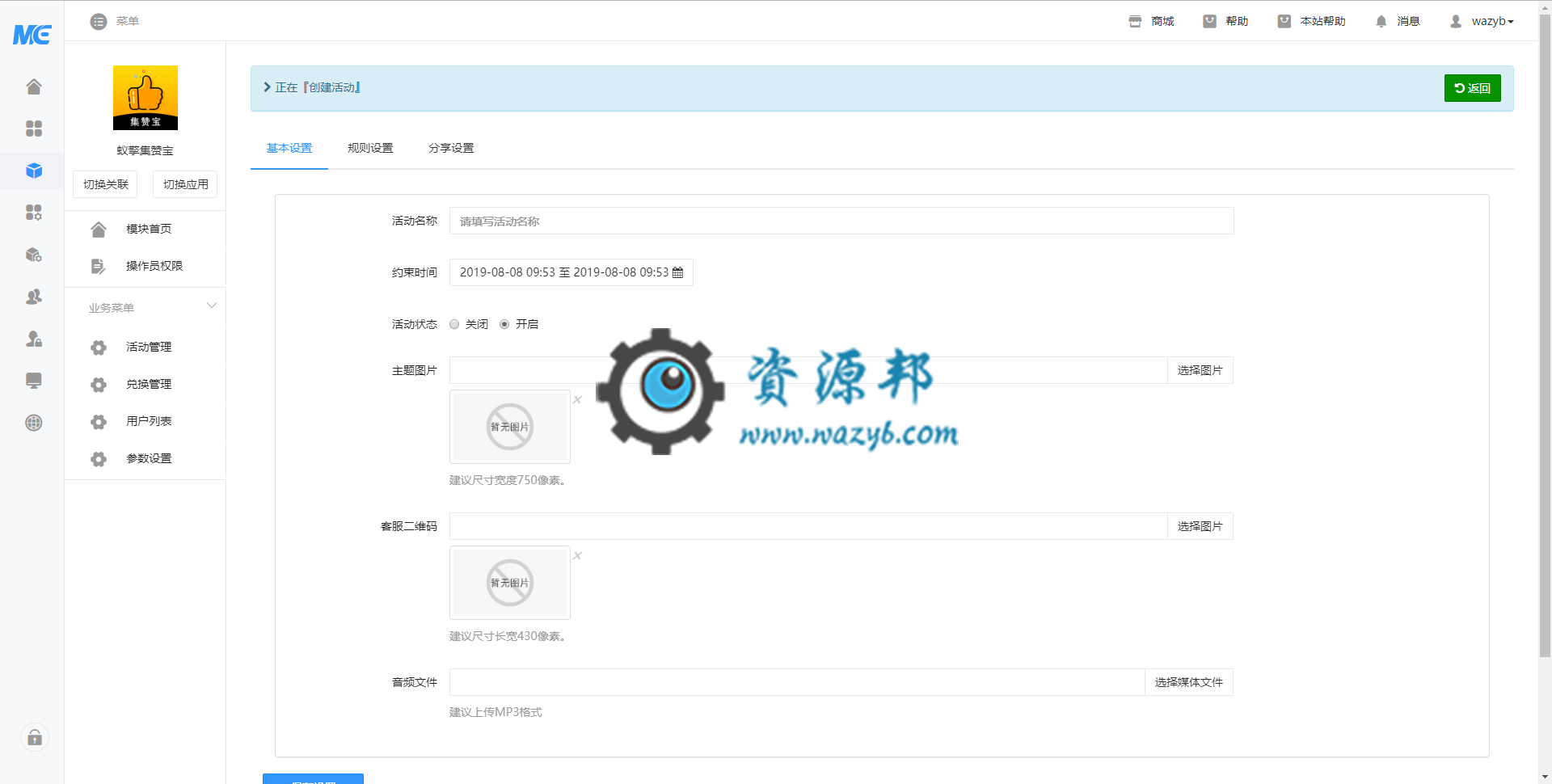Click the house icon beside 模块首页
Screen dimensions: 1552x784
(x=99, y=230)
